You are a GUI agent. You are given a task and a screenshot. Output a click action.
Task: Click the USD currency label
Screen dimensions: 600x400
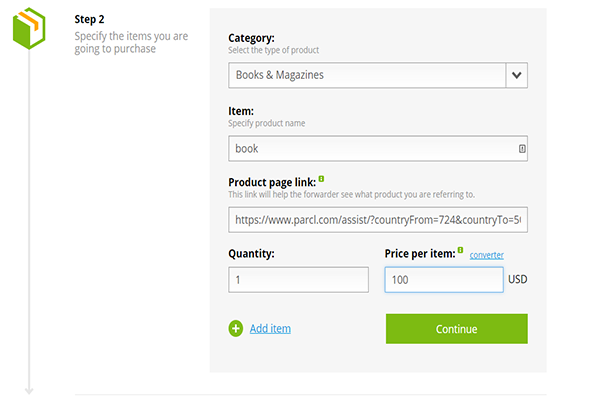[517, 280]
